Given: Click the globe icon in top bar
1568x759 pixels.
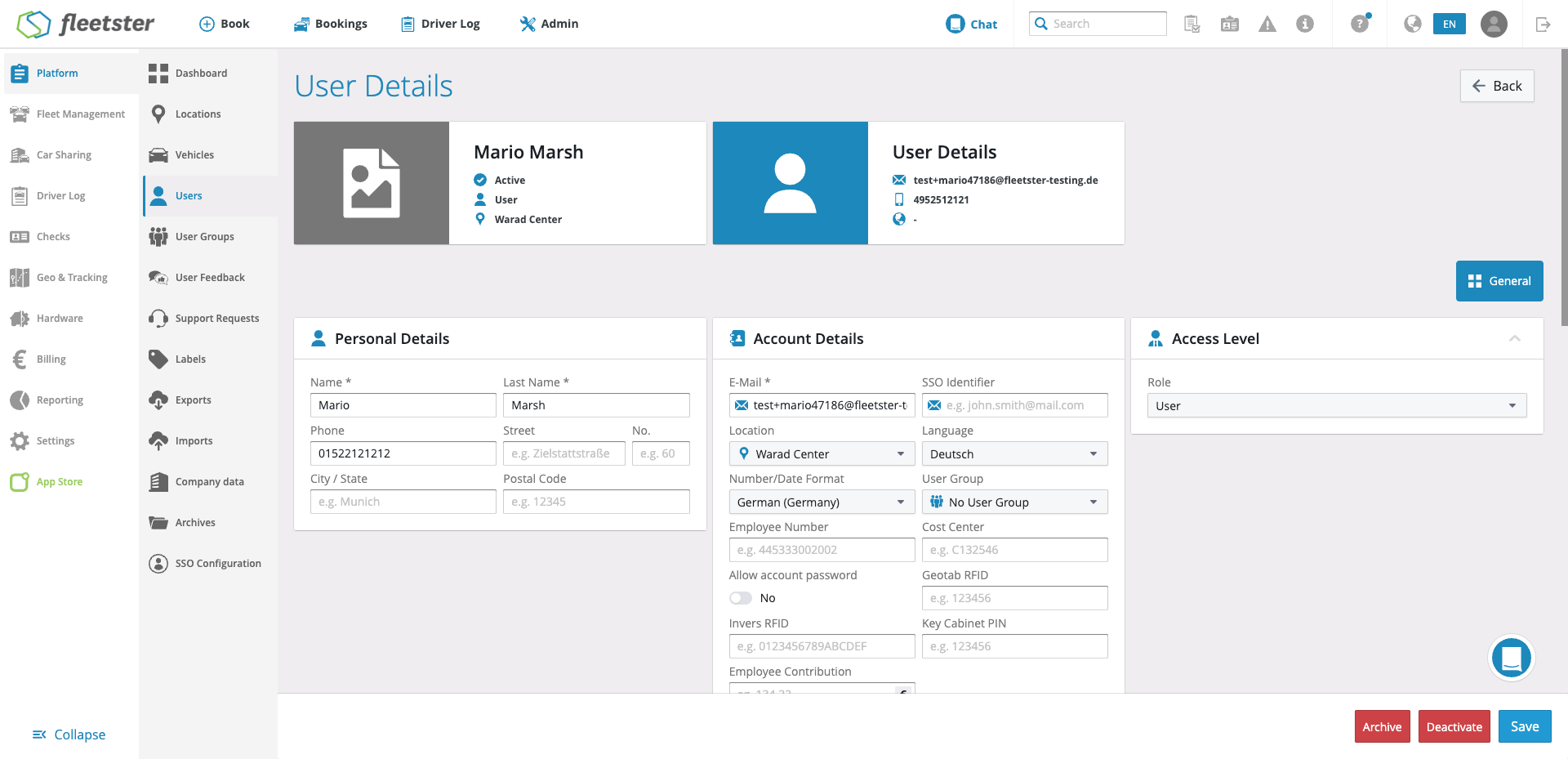Looking at the screenshot, I should [x=1413, y=24].
